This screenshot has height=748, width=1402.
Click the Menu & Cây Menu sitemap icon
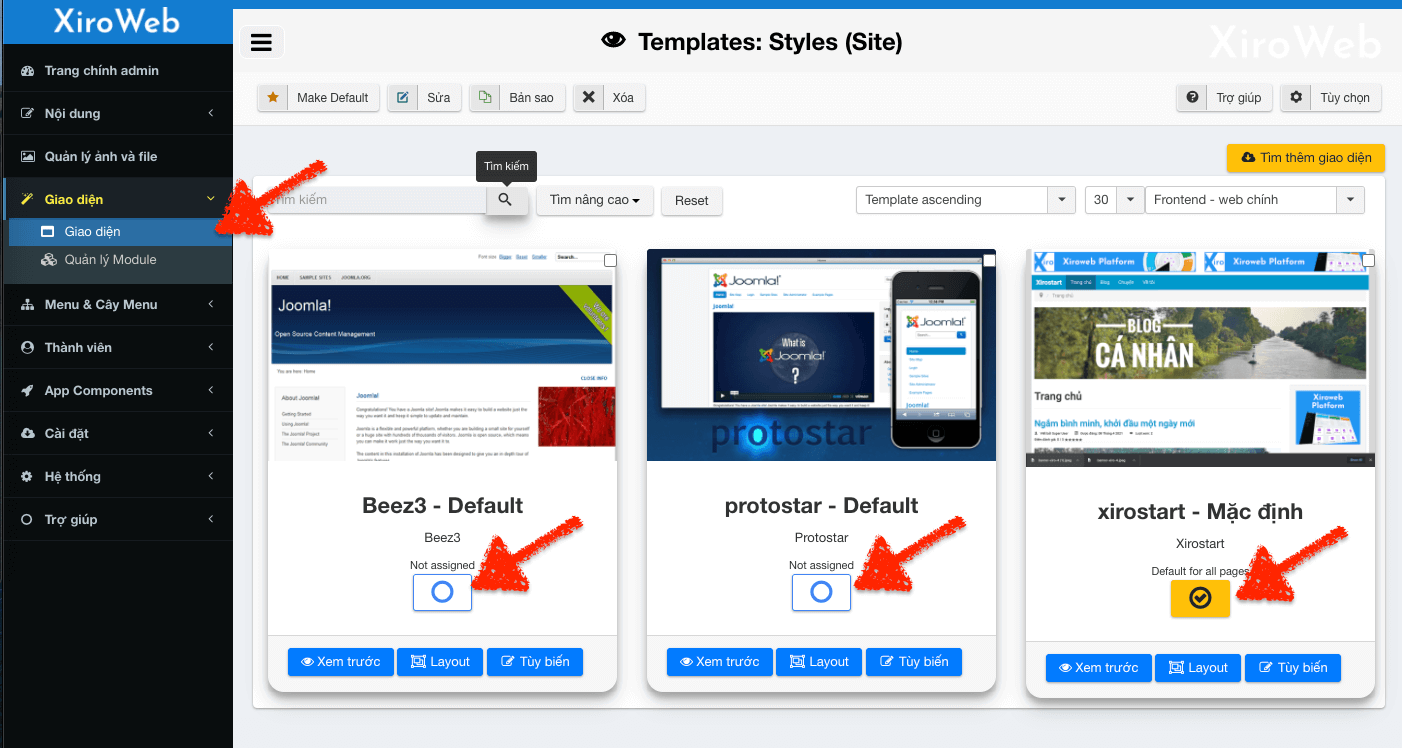pyautogui.click(x=28, y=305)
